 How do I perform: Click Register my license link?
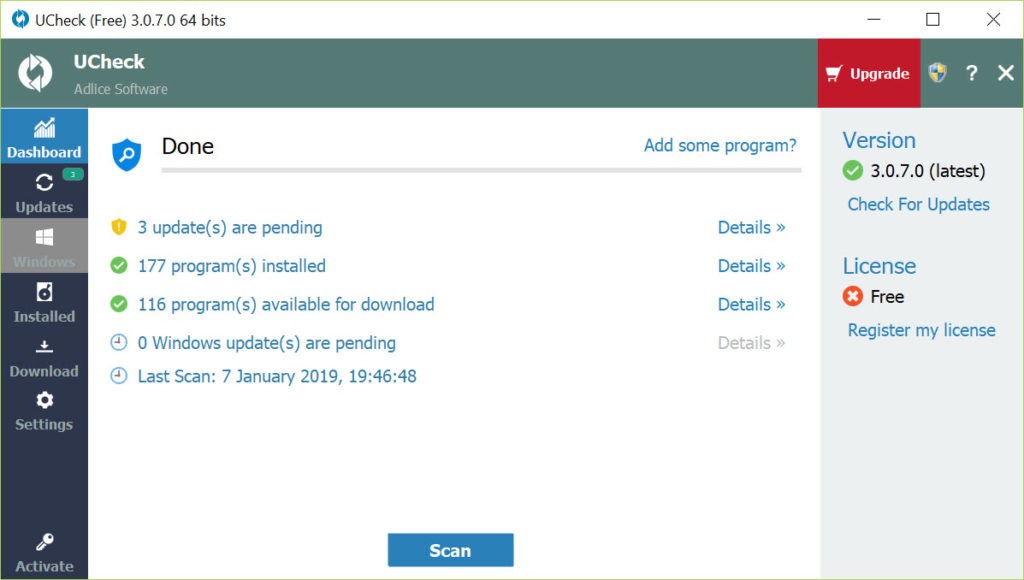pos(921,330)
